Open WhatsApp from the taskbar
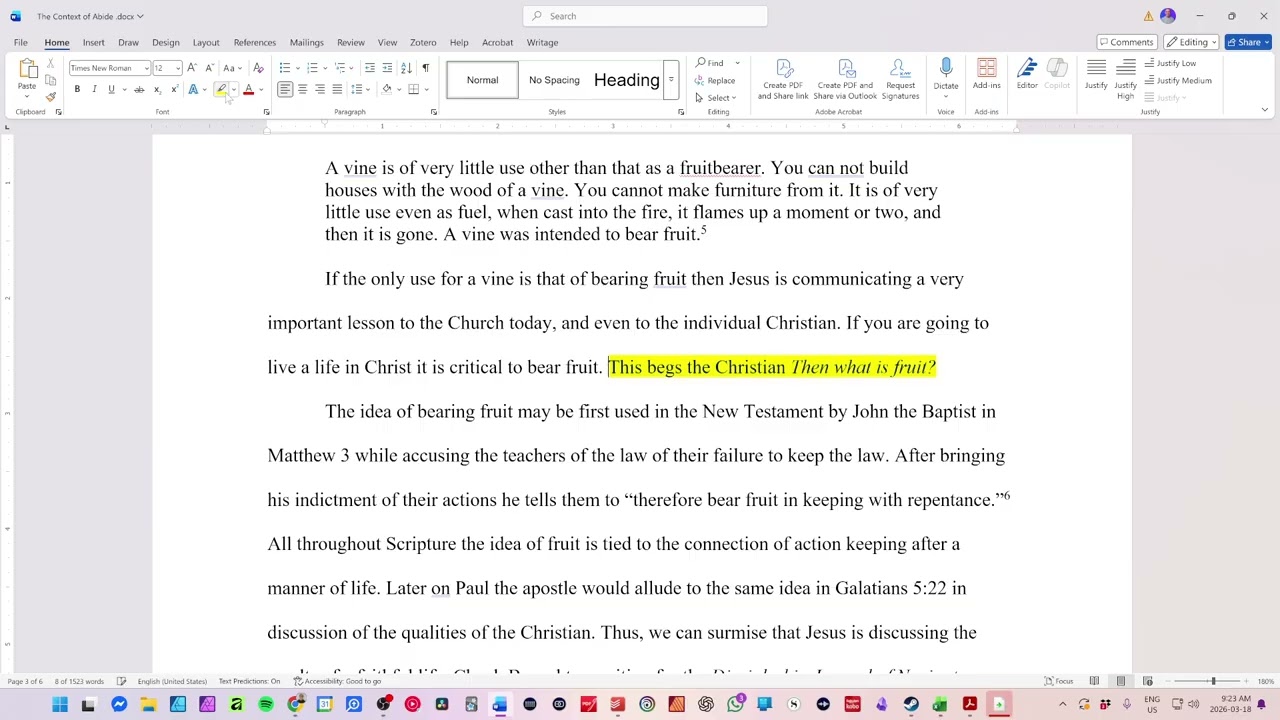The height and width of the screenshot is (720, 1280). coord(735,705)
